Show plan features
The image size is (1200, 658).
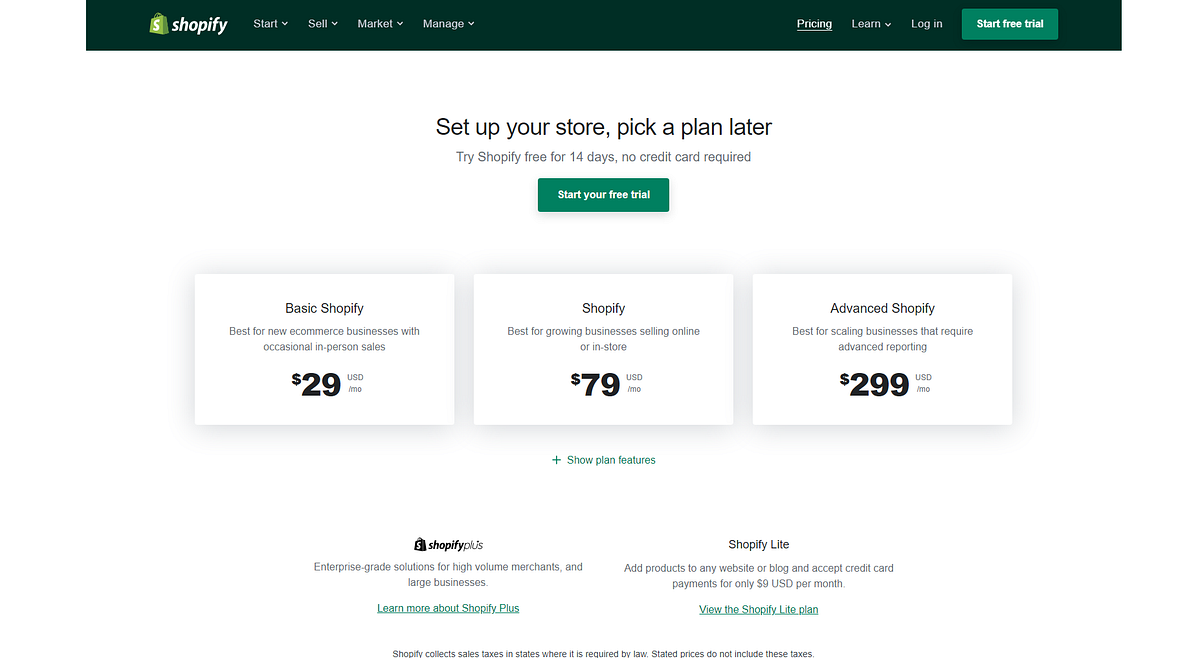click(x=611, y=460)
